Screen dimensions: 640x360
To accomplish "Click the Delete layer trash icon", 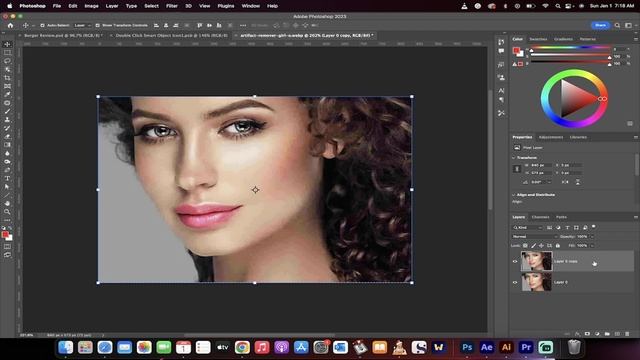I will [x=627, y=334].
